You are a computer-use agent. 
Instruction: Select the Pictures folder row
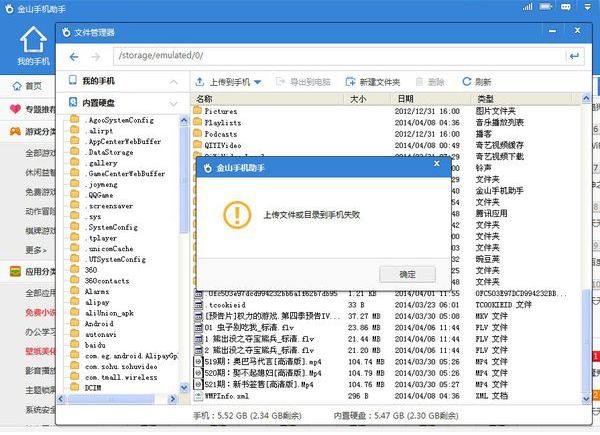click(386, 111)
